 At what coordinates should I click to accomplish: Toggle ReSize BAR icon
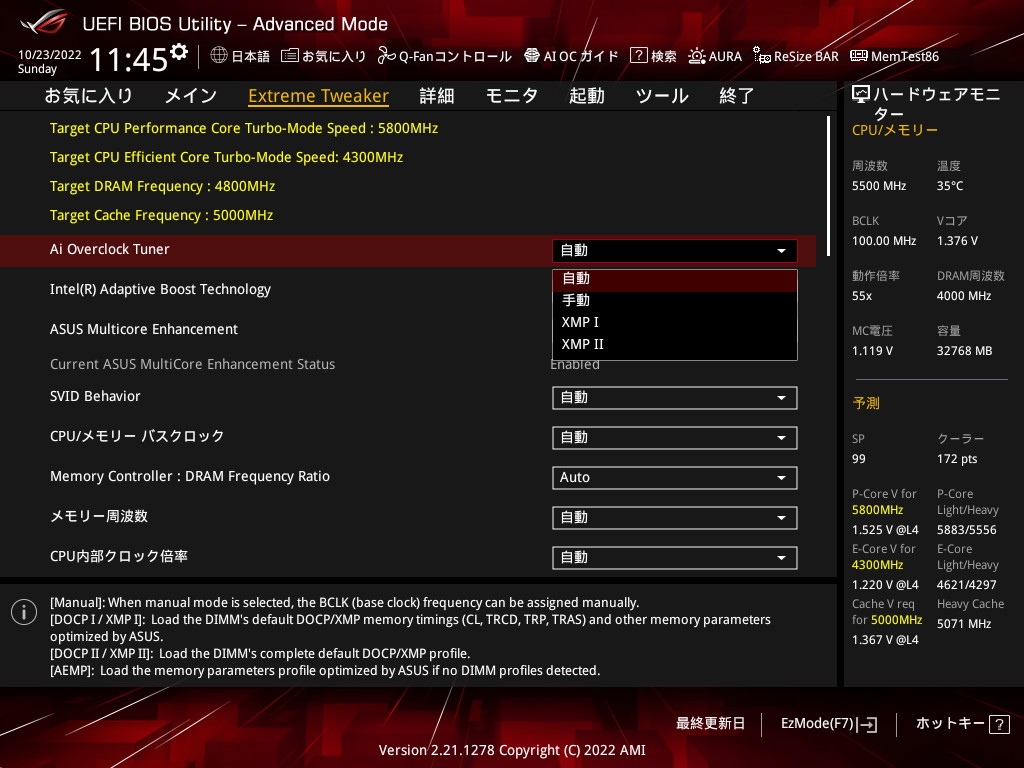tap(761, 56)
